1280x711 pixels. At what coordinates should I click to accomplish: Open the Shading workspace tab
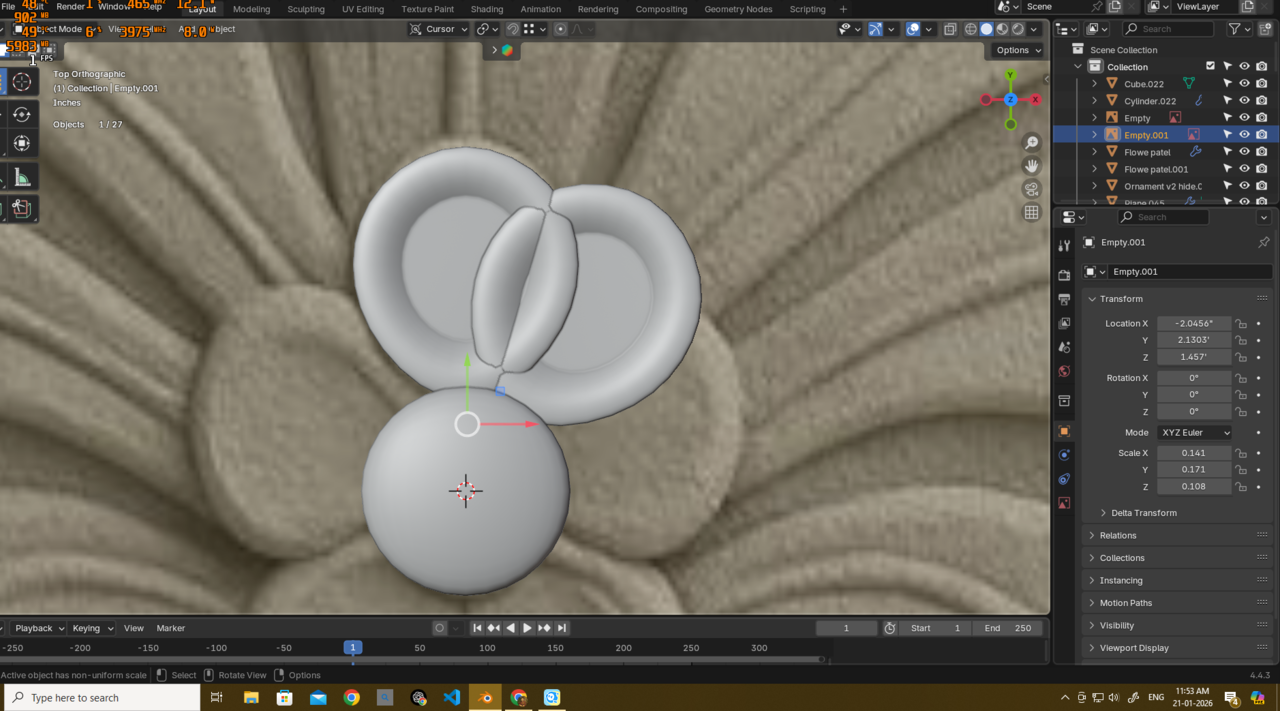tap(487, 9)
